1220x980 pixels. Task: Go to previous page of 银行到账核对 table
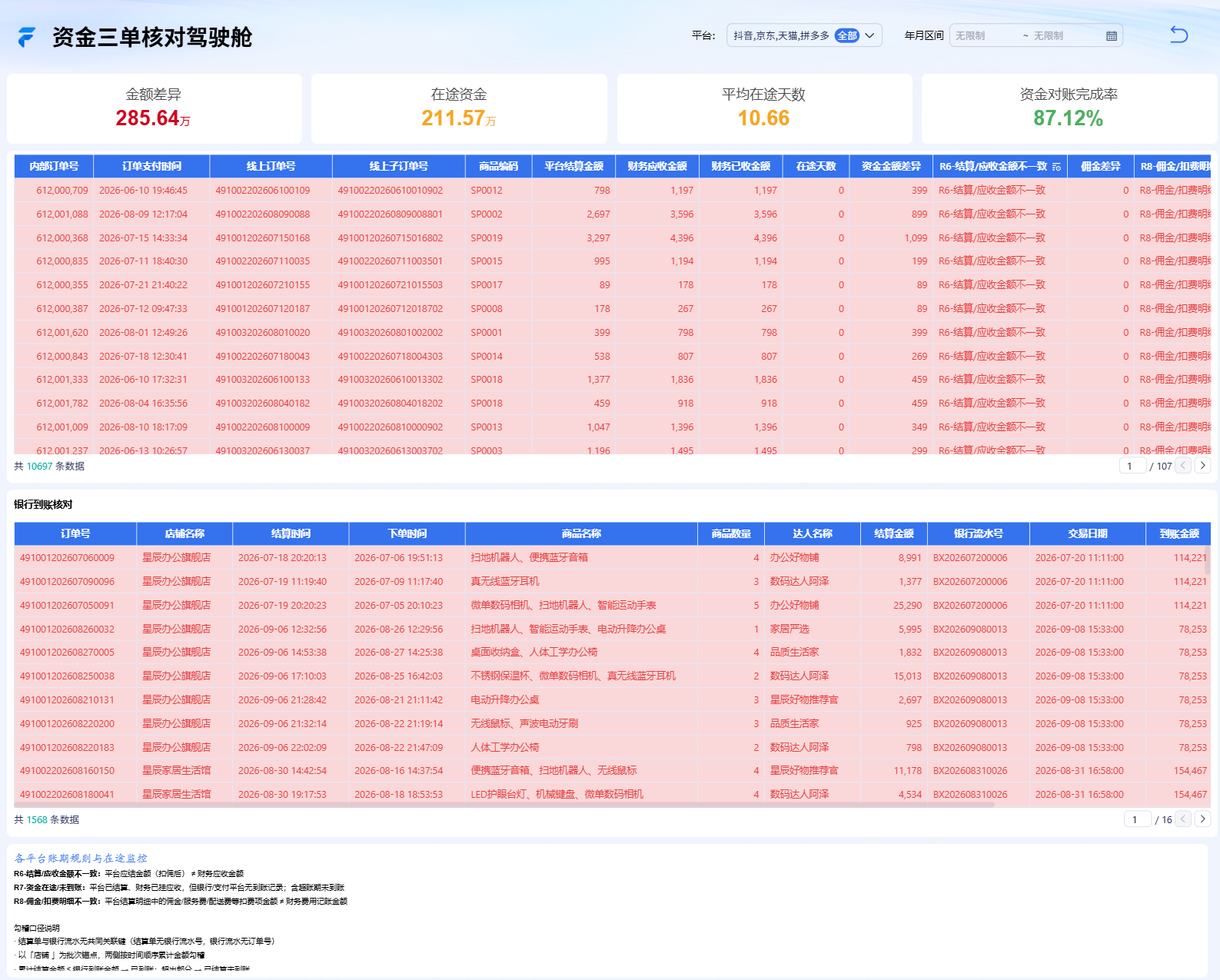point(1184,819)
